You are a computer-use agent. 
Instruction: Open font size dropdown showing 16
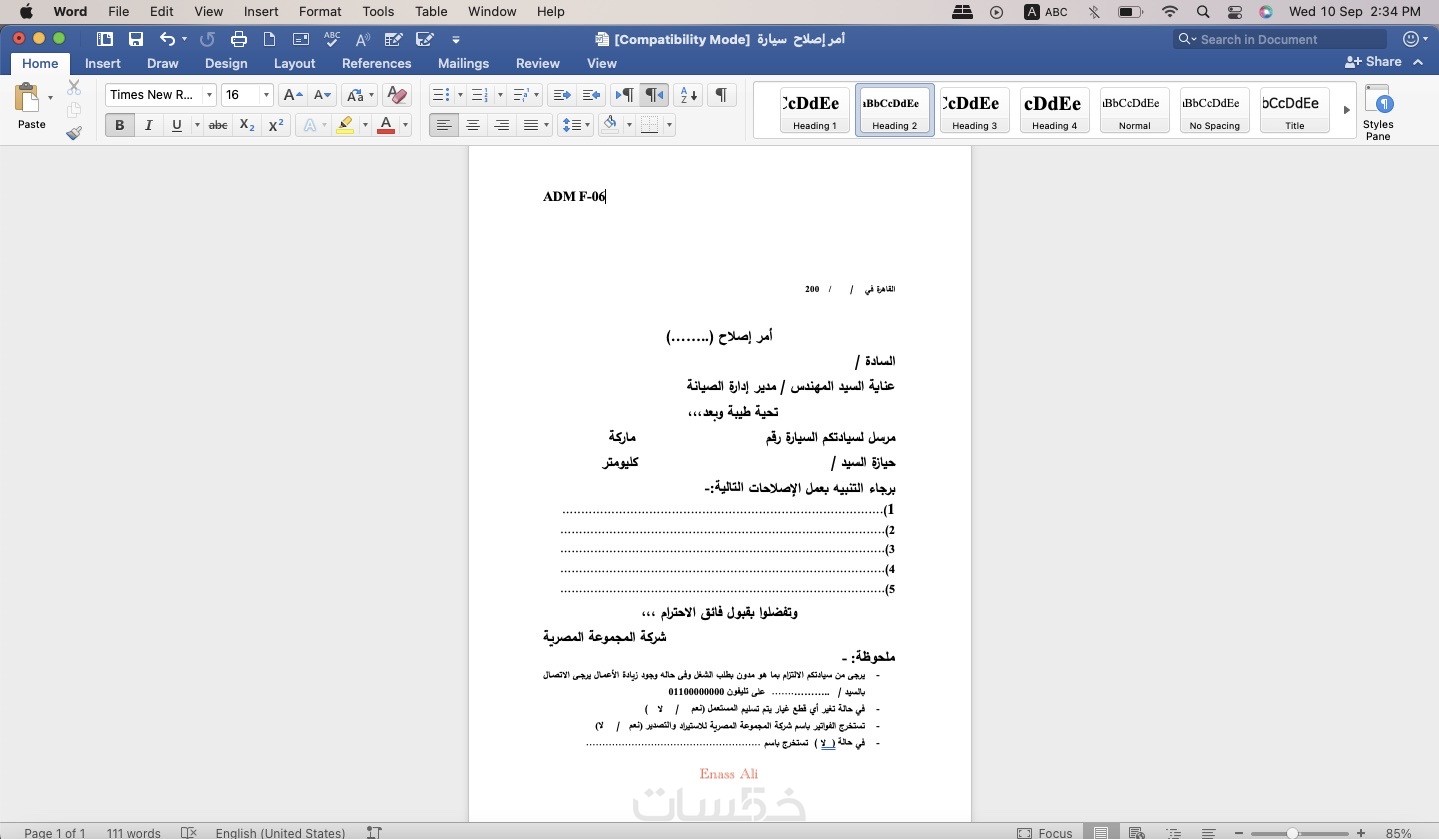point(266,95)
